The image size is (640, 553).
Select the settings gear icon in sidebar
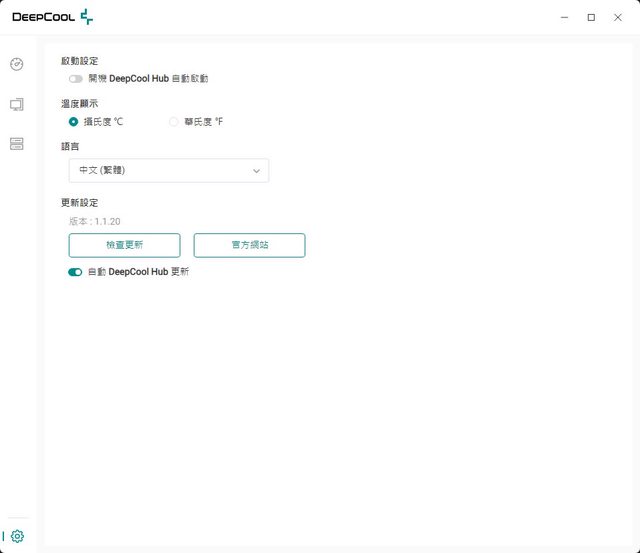[17, 536]
